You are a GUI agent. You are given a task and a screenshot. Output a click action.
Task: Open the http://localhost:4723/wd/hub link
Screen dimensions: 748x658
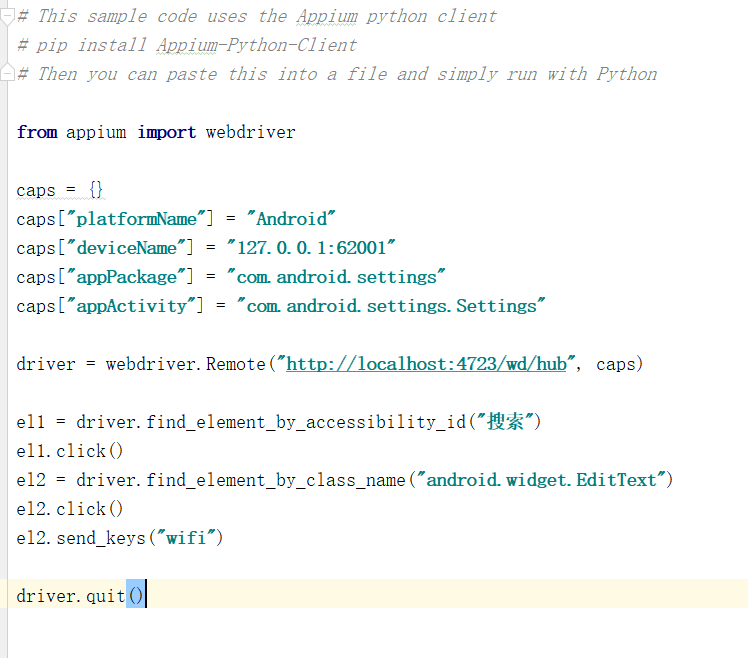pos(426,364)
